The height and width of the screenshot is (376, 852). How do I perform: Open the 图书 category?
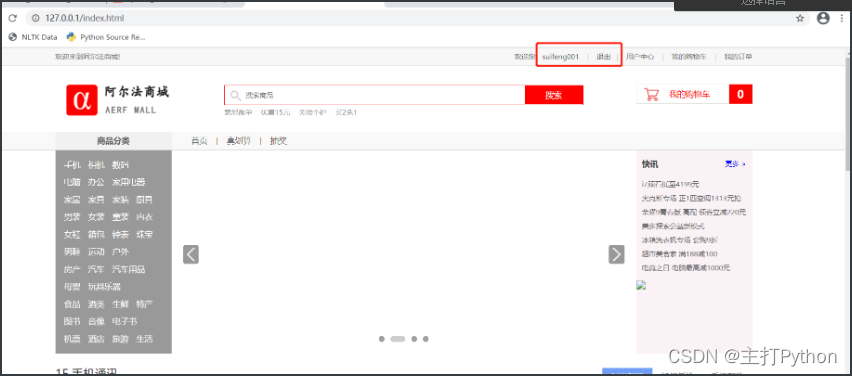pyautogui.click(x=72, y=322)
